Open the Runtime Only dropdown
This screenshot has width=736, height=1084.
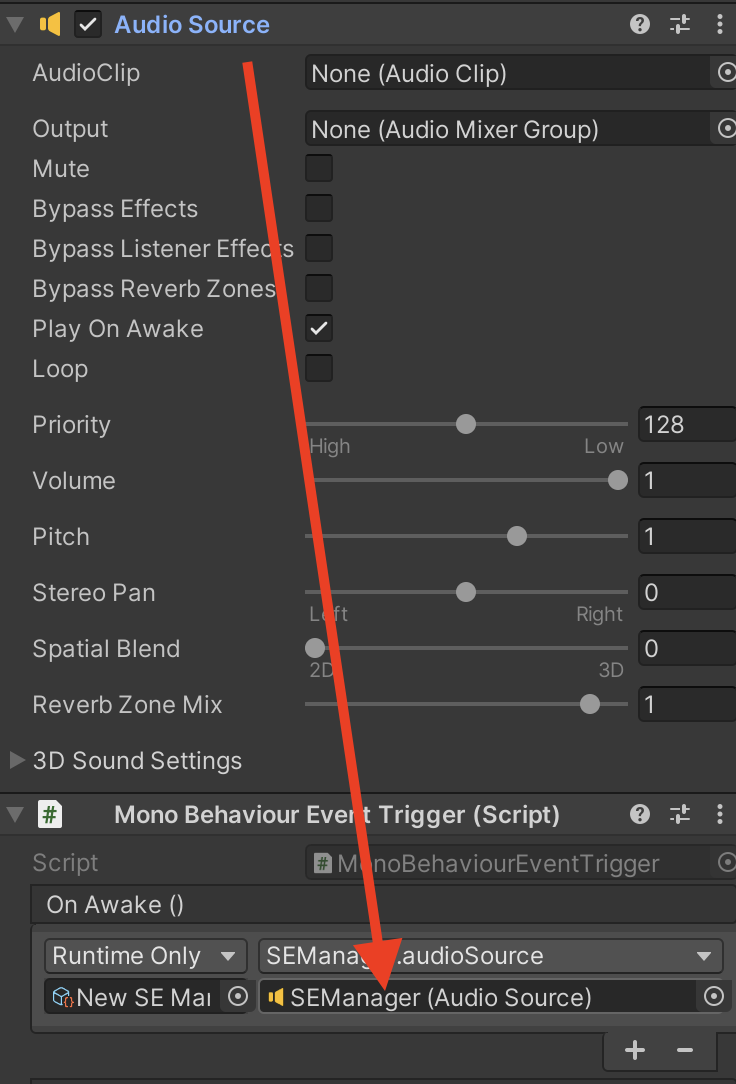(x=145, y=956)
